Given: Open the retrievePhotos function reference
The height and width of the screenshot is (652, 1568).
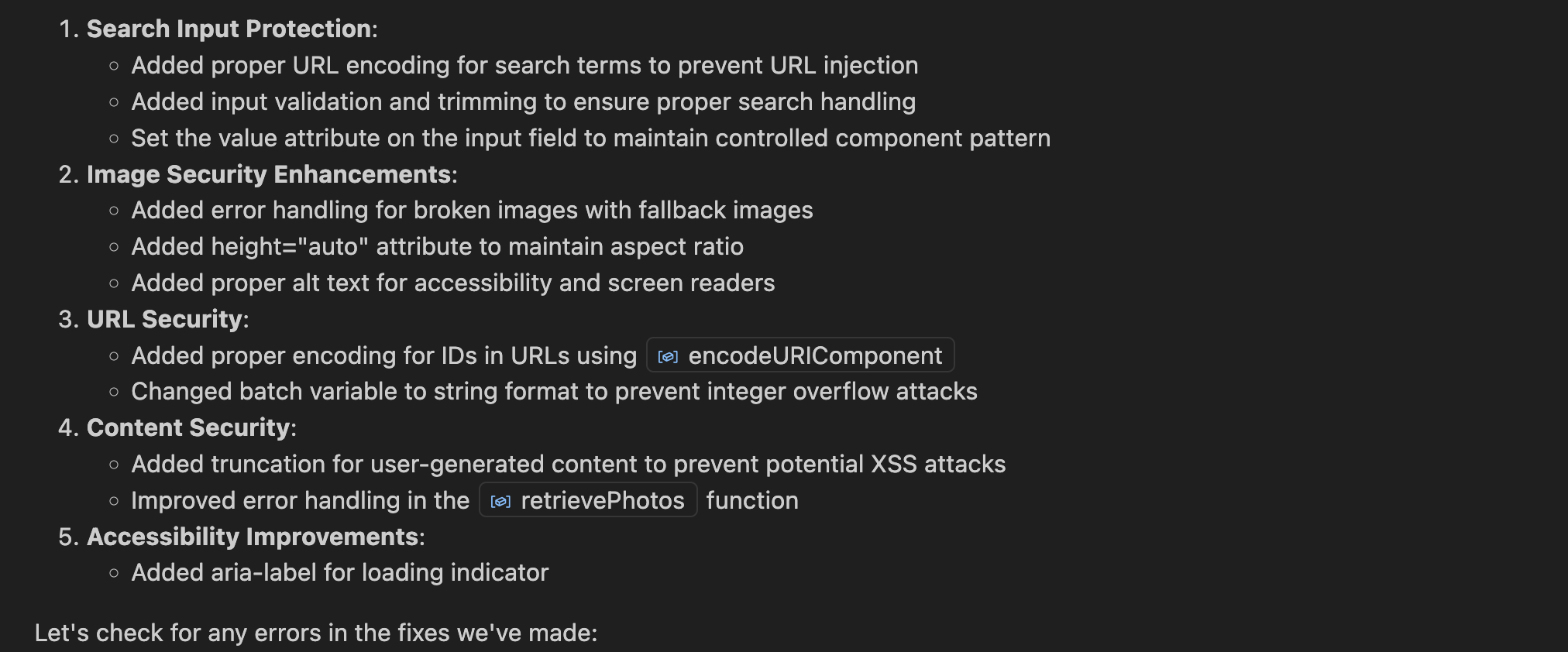Looking at the screenshot, I should pyautogui.click(x=588, y=500).
